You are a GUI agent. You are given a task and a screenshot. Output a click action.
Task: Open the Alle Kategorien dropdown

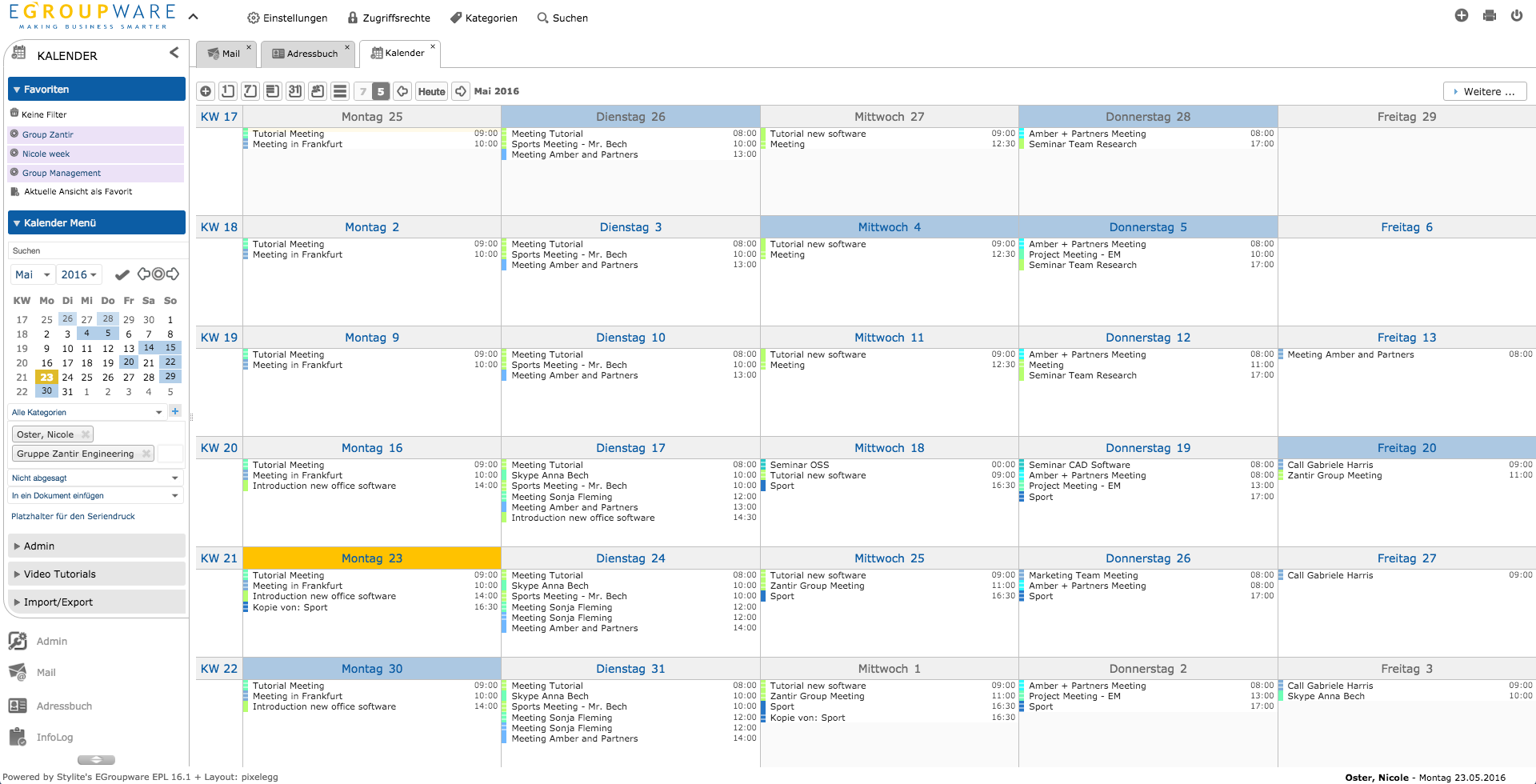(87, 412)
